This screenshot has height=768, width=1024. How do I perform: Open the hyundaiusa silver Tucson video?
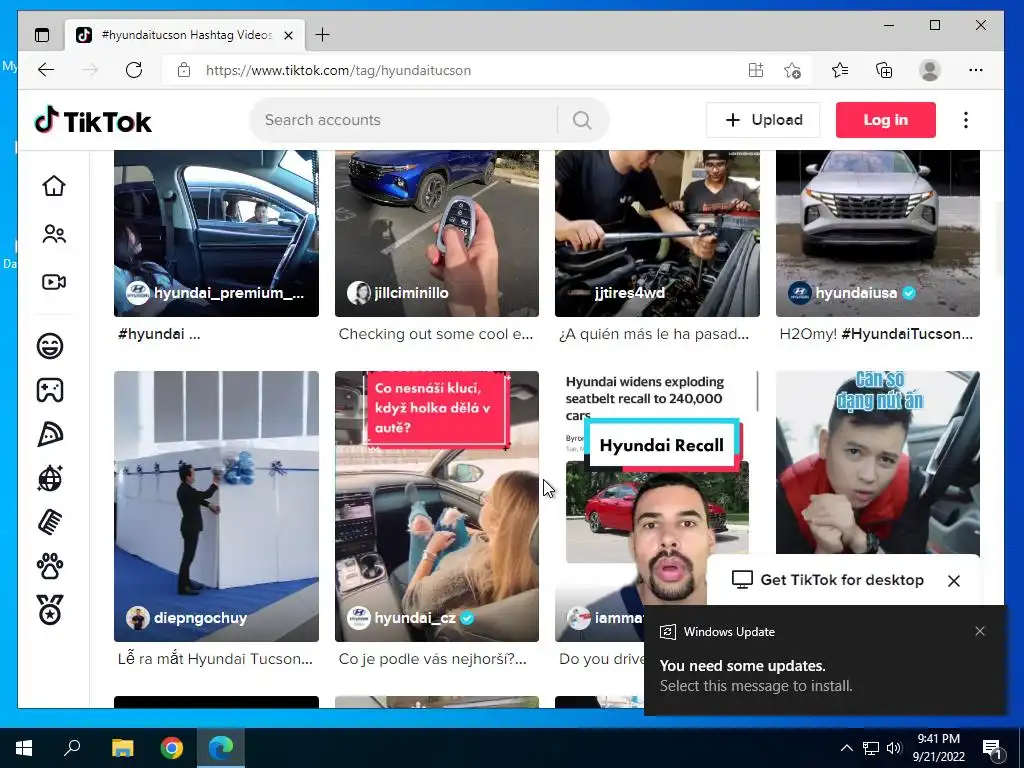click(878, 233)
